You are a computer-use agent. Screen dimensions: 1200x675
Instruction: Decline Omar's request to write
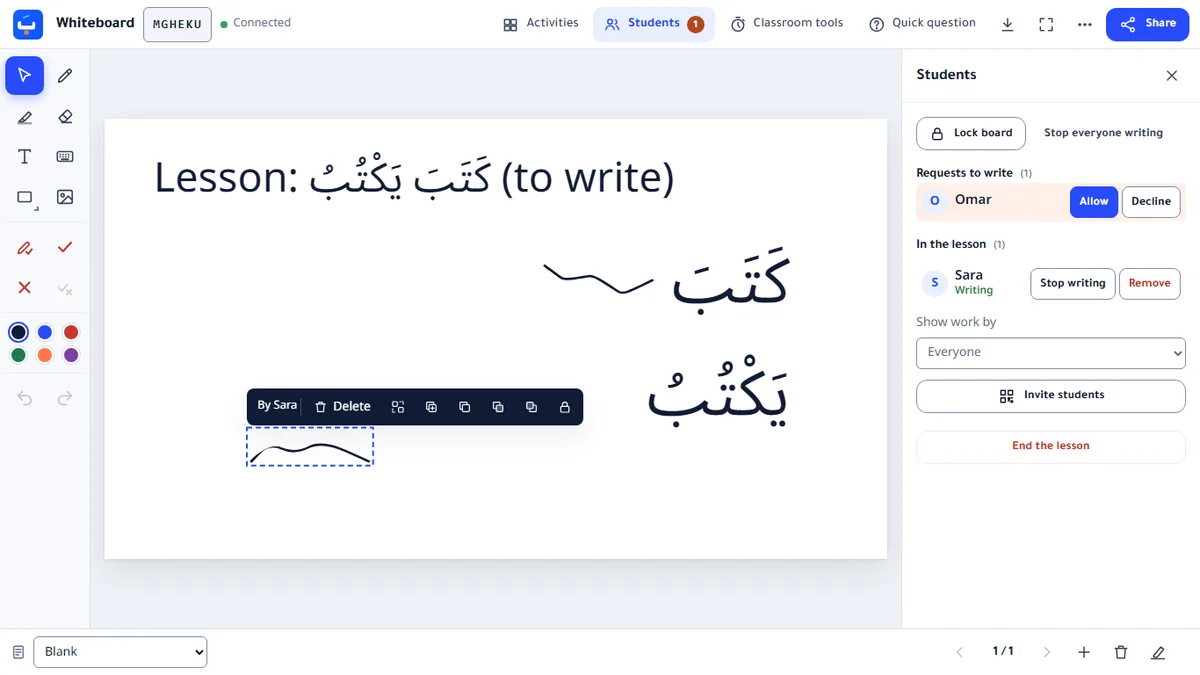(1151, 202)
